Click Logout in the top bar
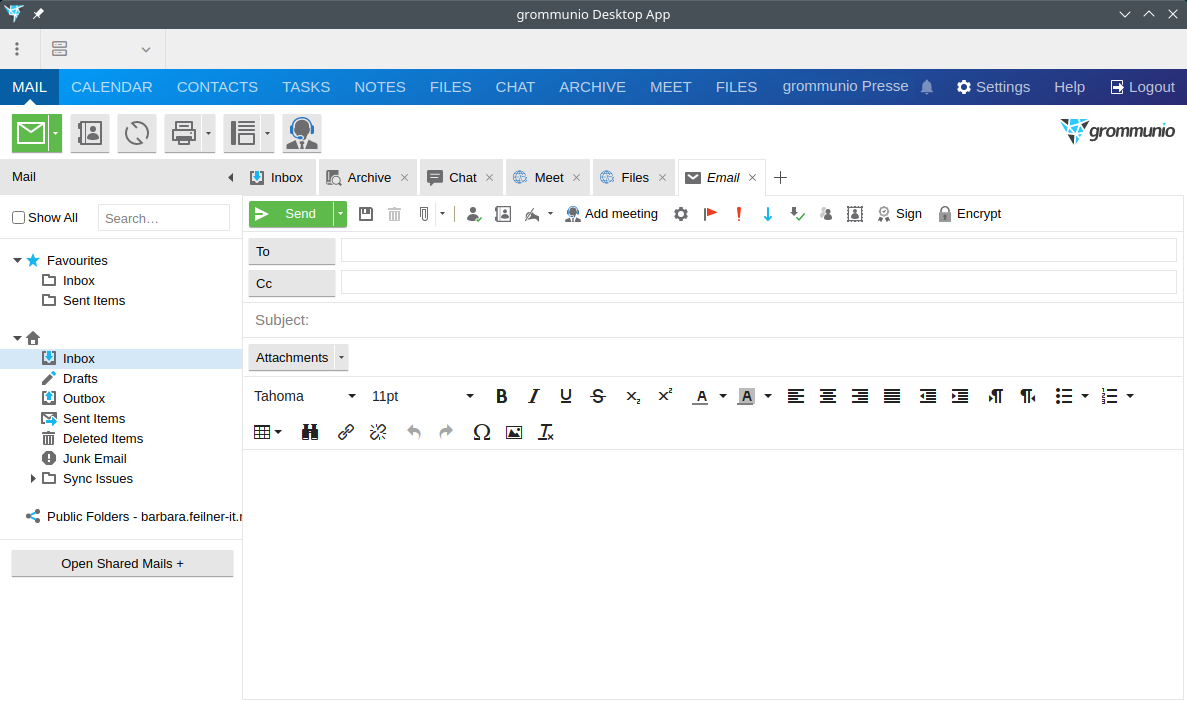Screen dimensions: 1187x701 coord(1142,87)
